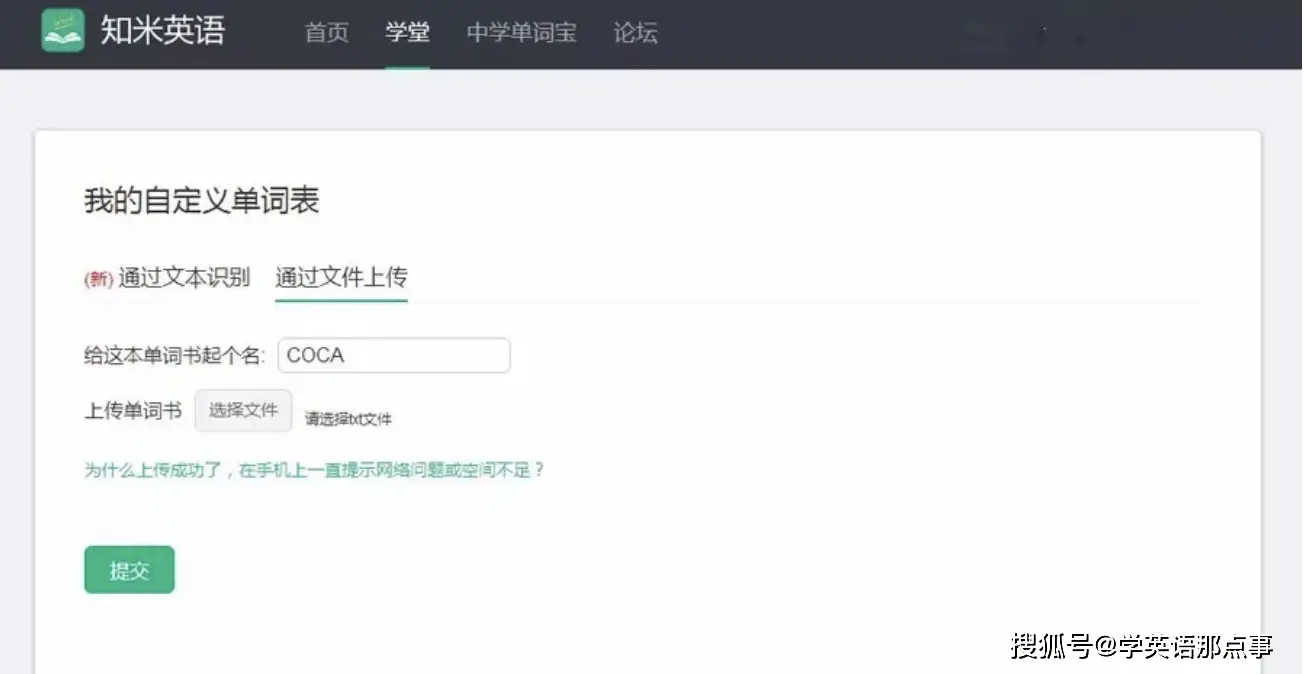Click the wordbook name input showing COCA
The height and width of the screenshot is (674, 1304).
click(x=393, y=355)
